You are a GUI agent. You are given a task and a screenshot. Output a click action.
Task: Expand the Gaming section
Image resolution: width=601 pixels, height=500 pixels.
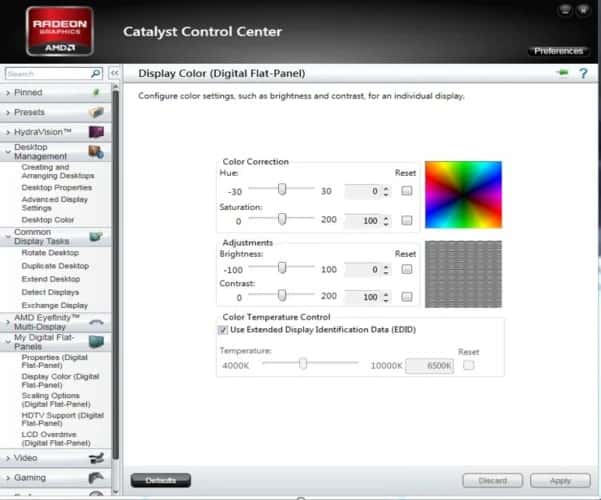coord(8,478)
